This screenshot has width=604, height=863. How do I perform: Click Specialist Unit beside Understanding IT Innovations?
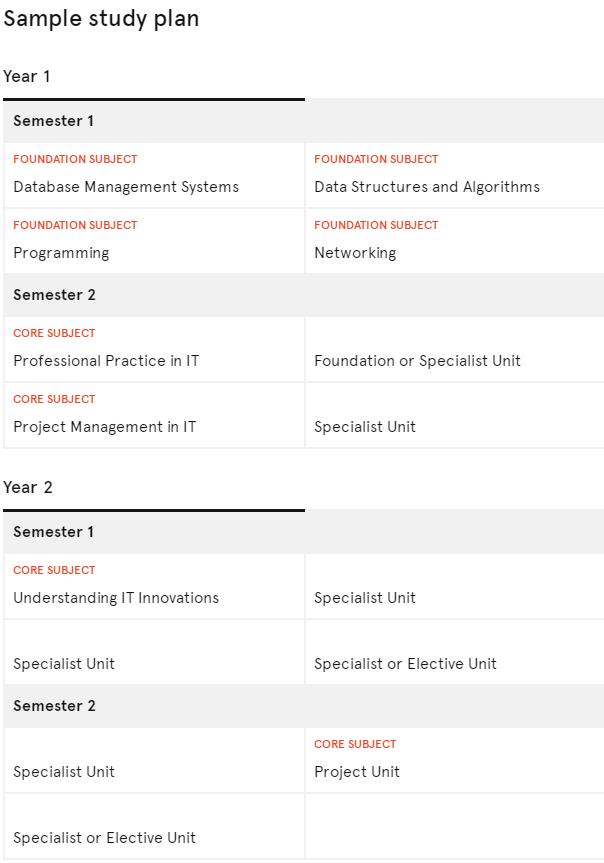click(365, 598)
